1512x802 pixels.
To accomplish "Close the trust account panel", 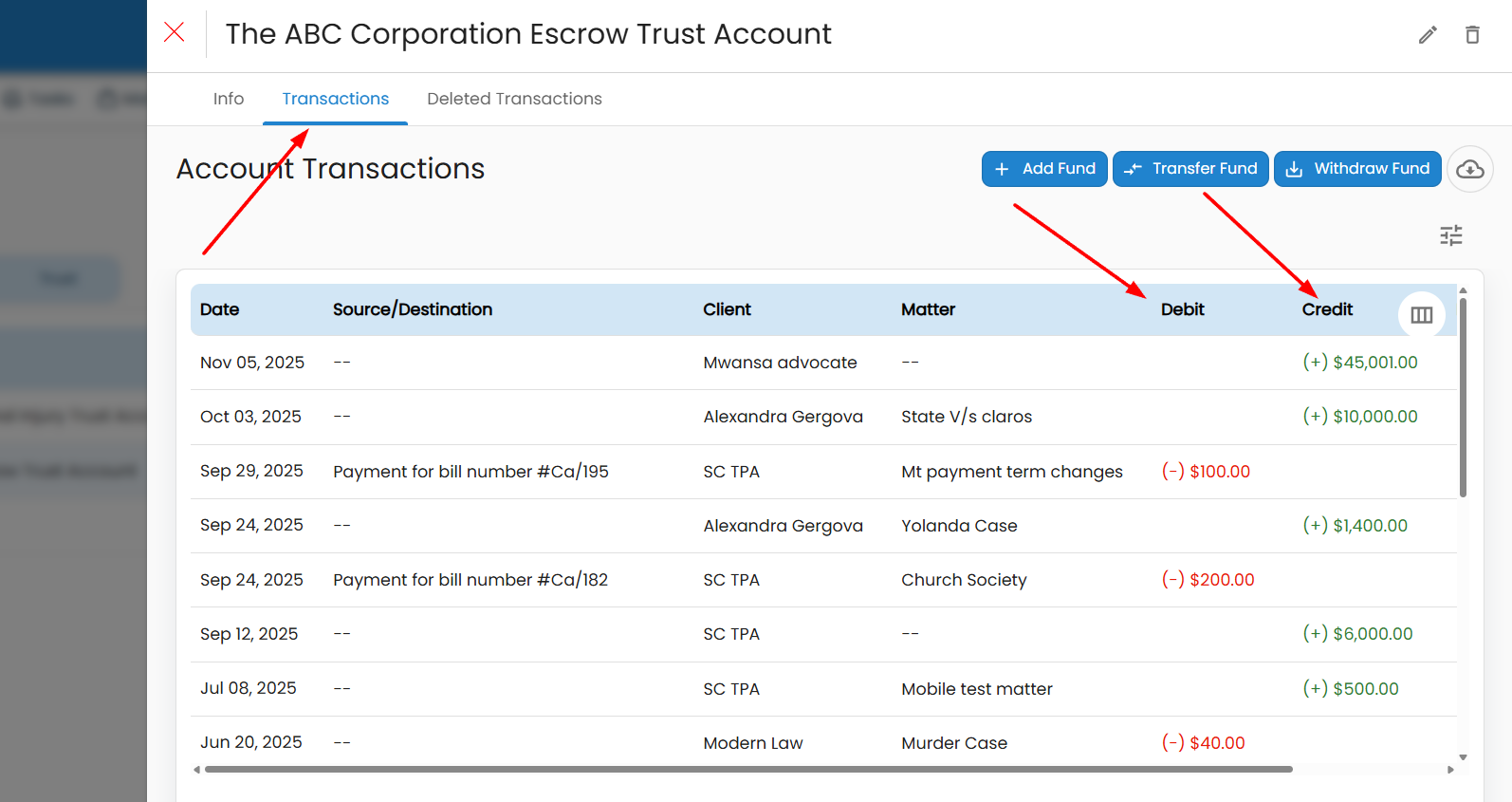I will (x=175, y=32).
